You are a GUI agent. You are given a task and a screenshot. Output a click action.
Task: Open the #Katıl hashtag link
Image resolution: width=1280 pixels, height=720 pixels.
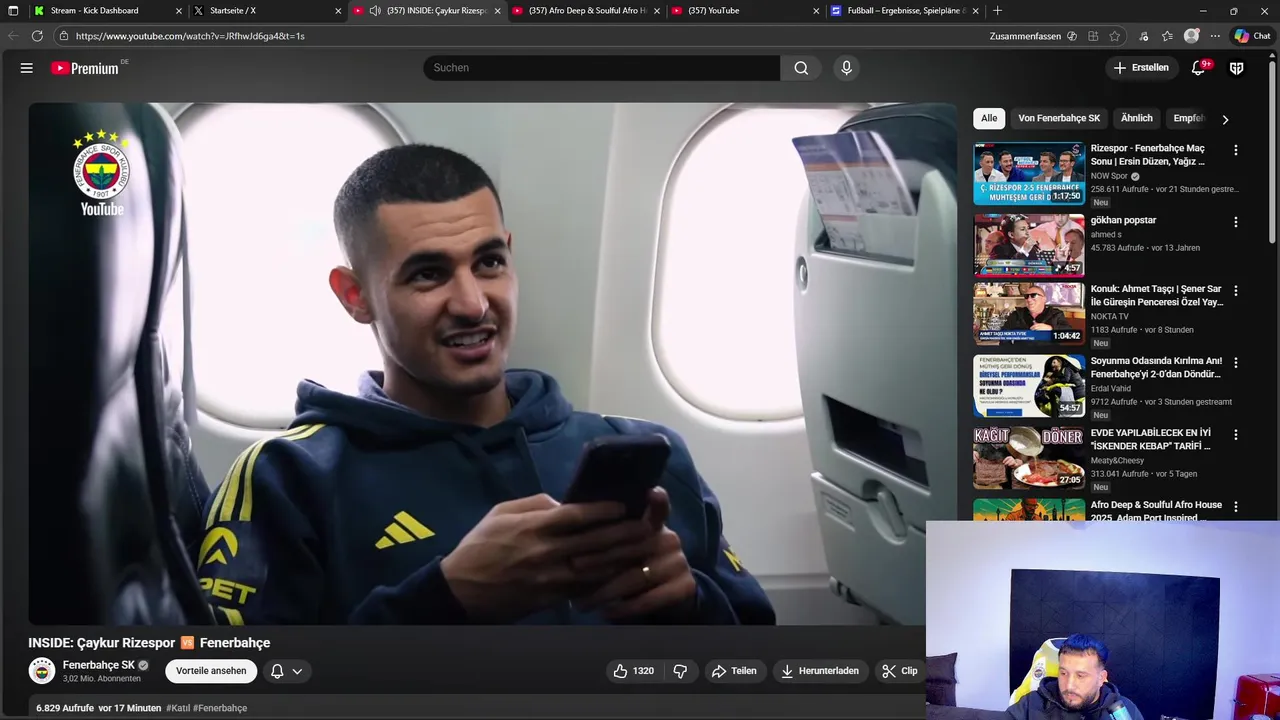point(178,708)
